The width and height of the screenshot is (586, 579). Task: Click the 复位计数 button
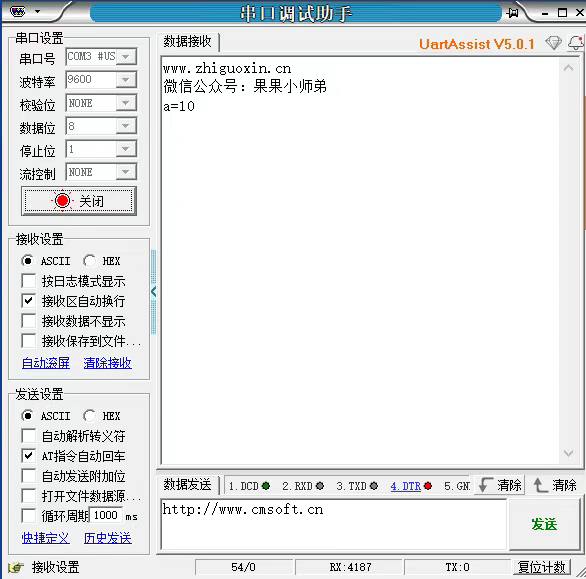(542, 567)
